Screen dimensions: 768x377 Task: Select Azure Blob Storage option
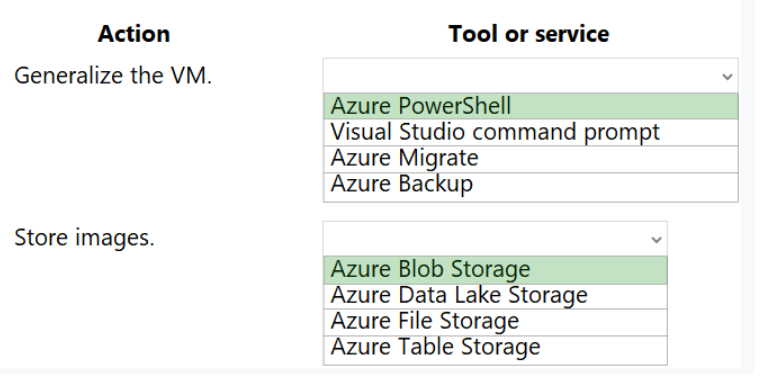[x=495, y=270]
